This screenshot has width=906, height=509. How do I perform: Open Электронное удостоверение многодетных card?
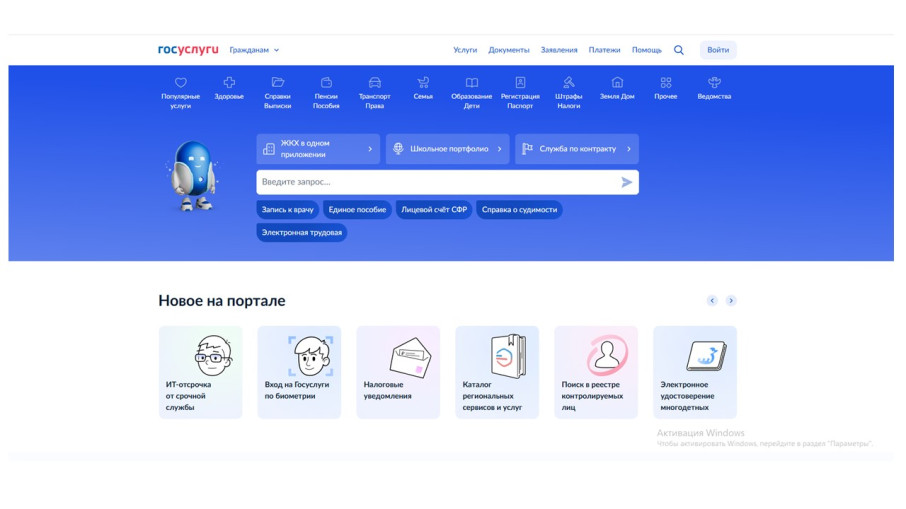[x=695, y=373]
